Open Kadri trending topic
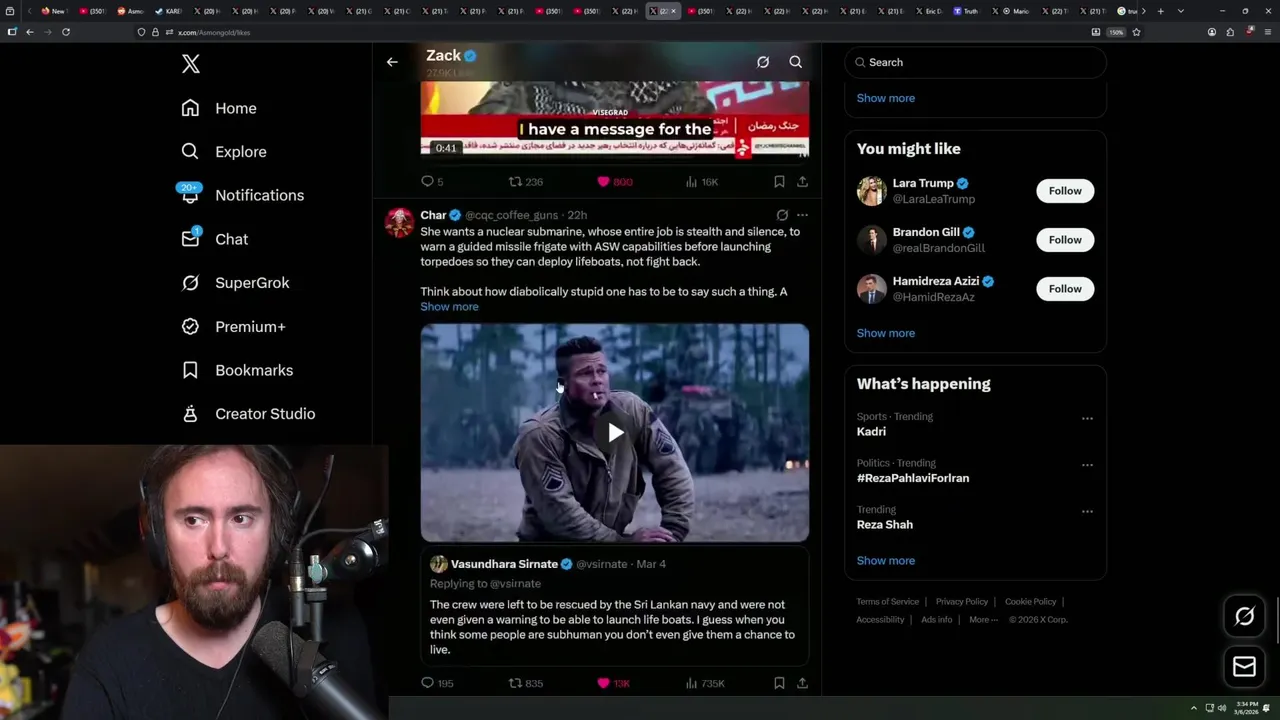The height and width of the screenshot is (720, 1280). tap(871, 432)
